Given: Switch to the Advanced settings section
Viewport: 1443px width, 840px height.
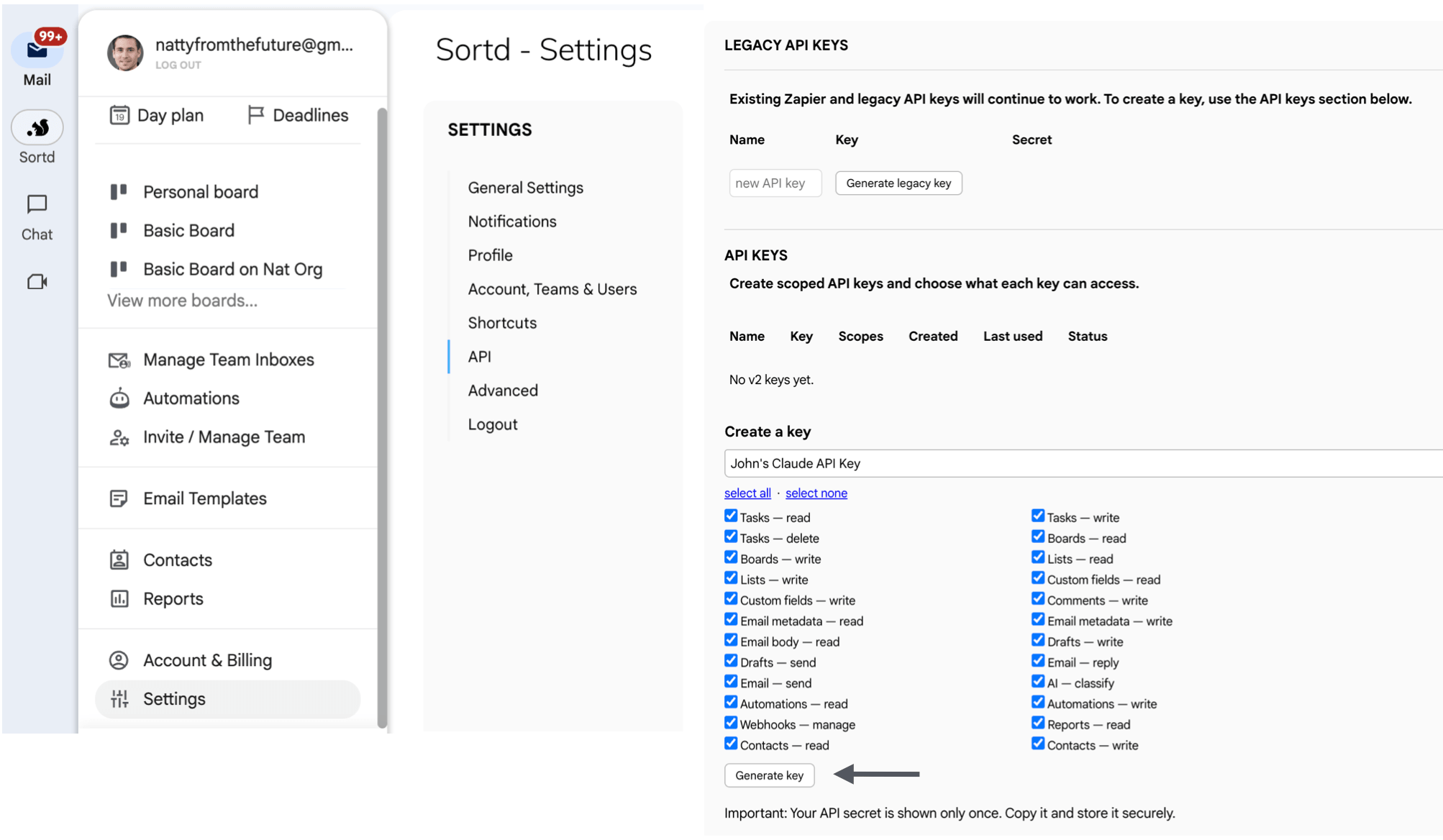Looking at the screenshot, I should coord(503,391).
